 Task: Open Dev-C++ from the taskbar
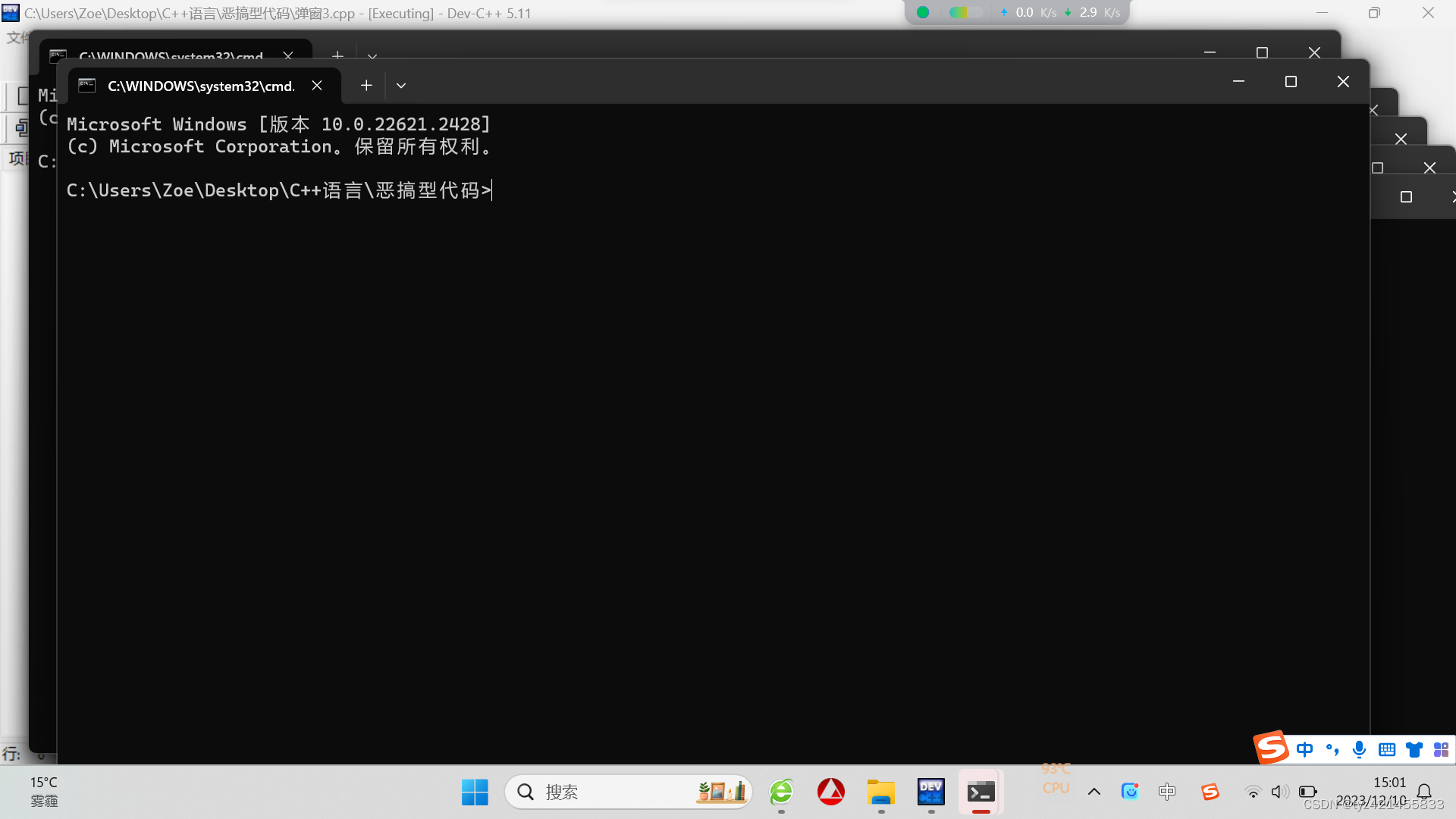click(x=930, y=792)
